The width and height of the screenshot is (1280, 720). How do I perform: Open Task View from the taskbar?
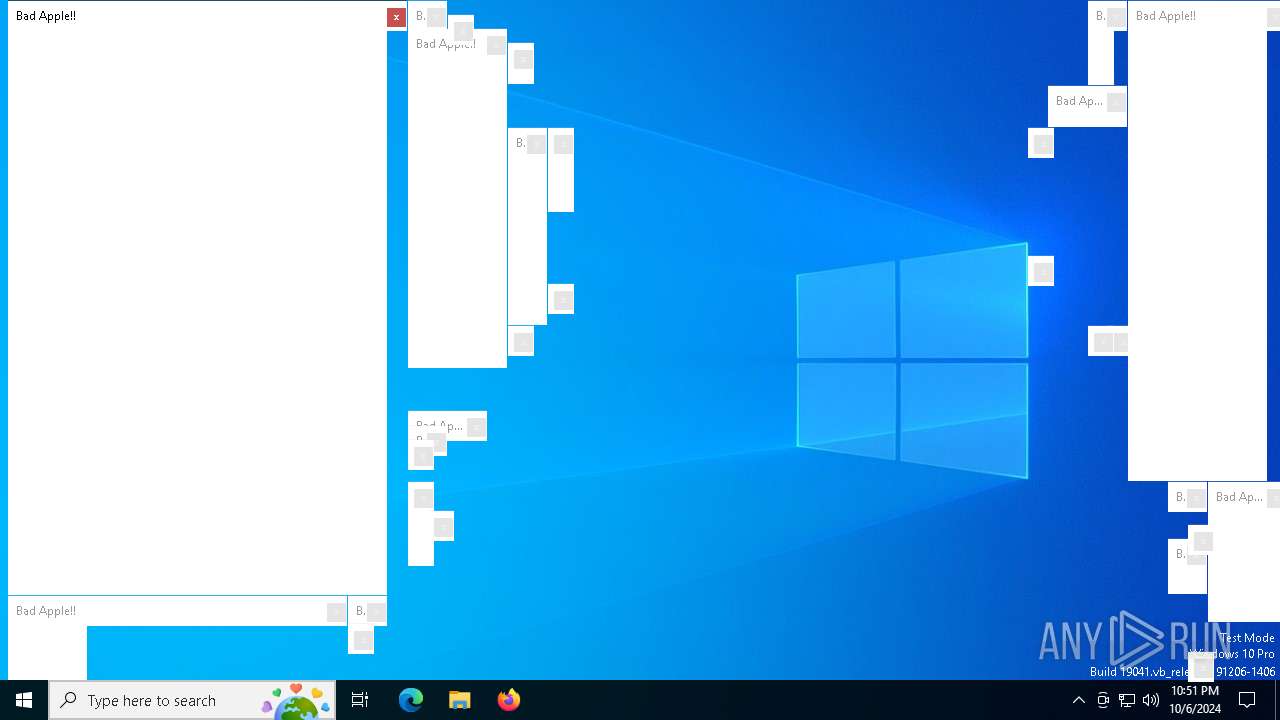pos(360,700)
